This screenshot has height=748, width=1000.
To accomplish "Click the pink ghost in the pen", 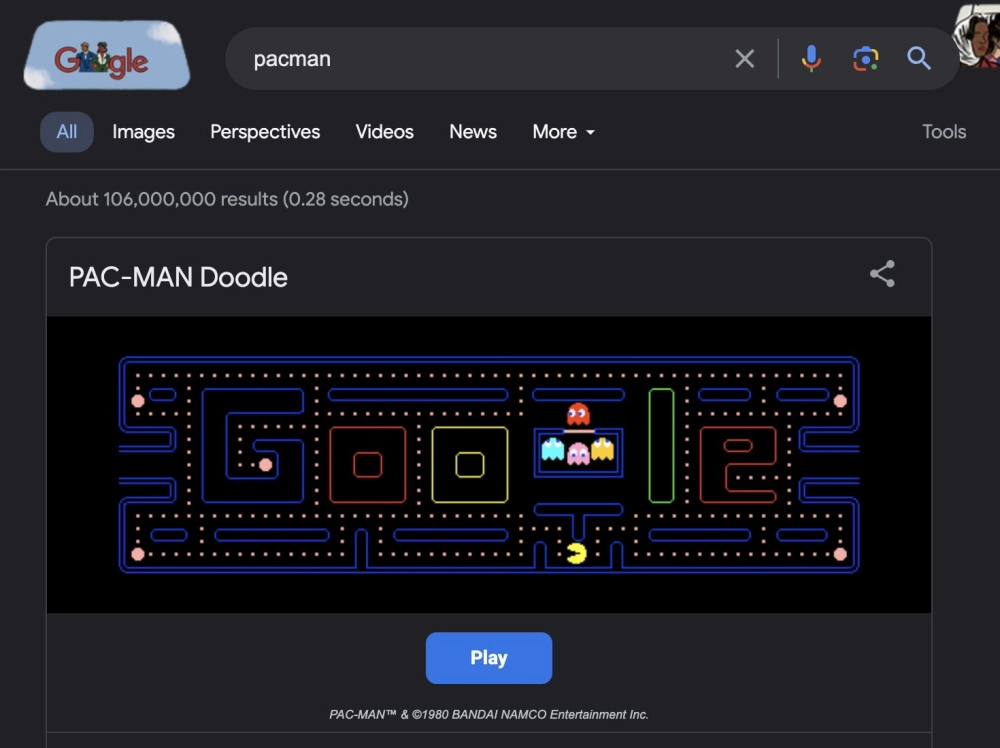I will [x=578, y=454].
